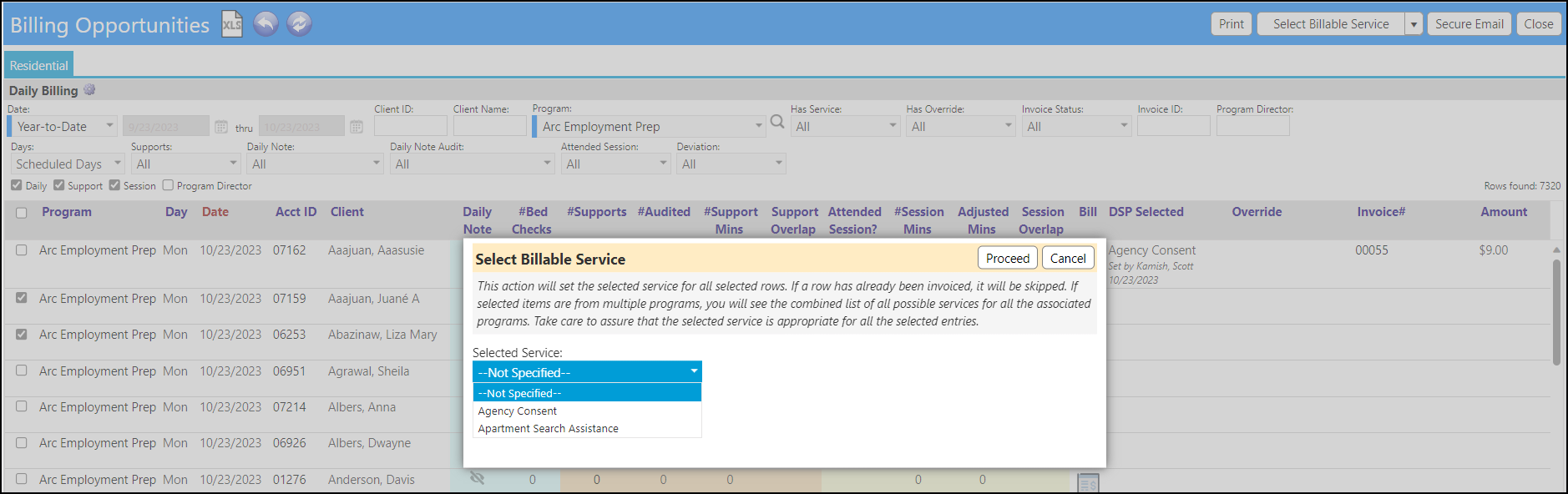Open the Scheduled Days dropdown

[68, 164]
